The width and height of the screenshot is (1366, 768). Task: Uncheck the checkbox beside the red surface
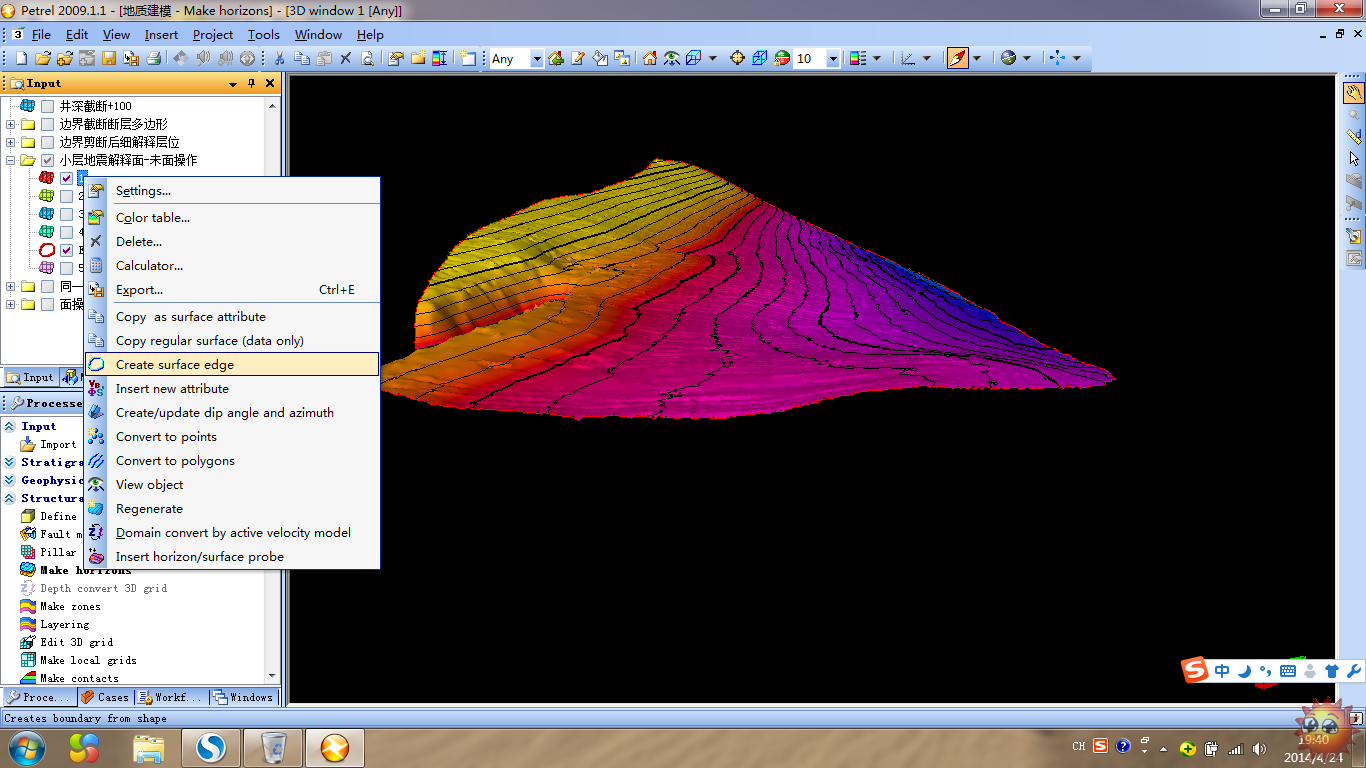pos(67,178)
